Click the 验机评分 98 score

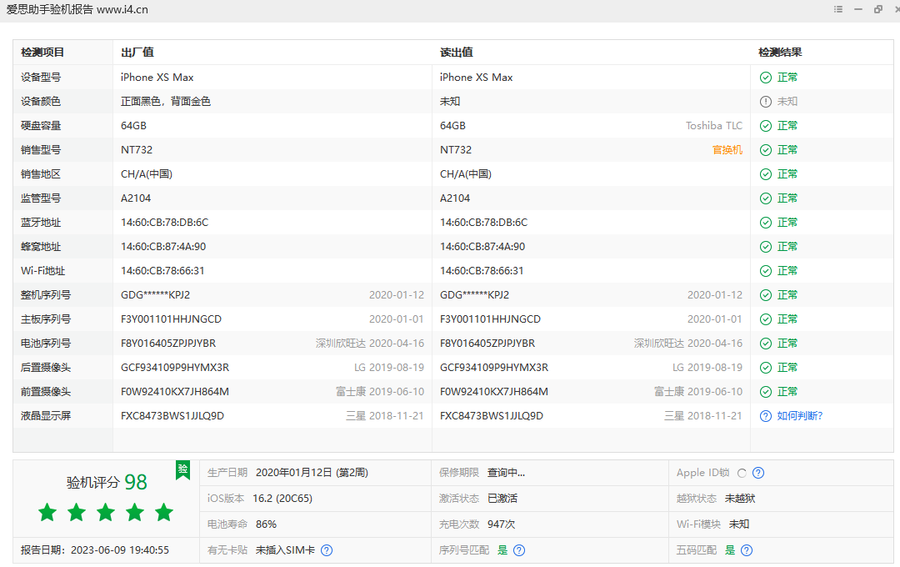107,482
